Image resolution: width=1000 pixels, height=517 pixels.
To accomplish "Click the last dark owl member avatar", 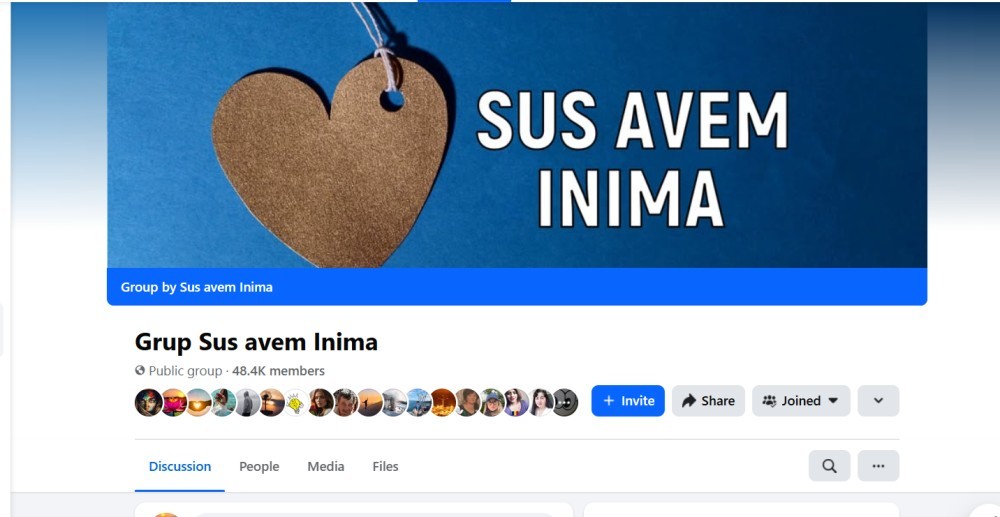I will [565, 402].
